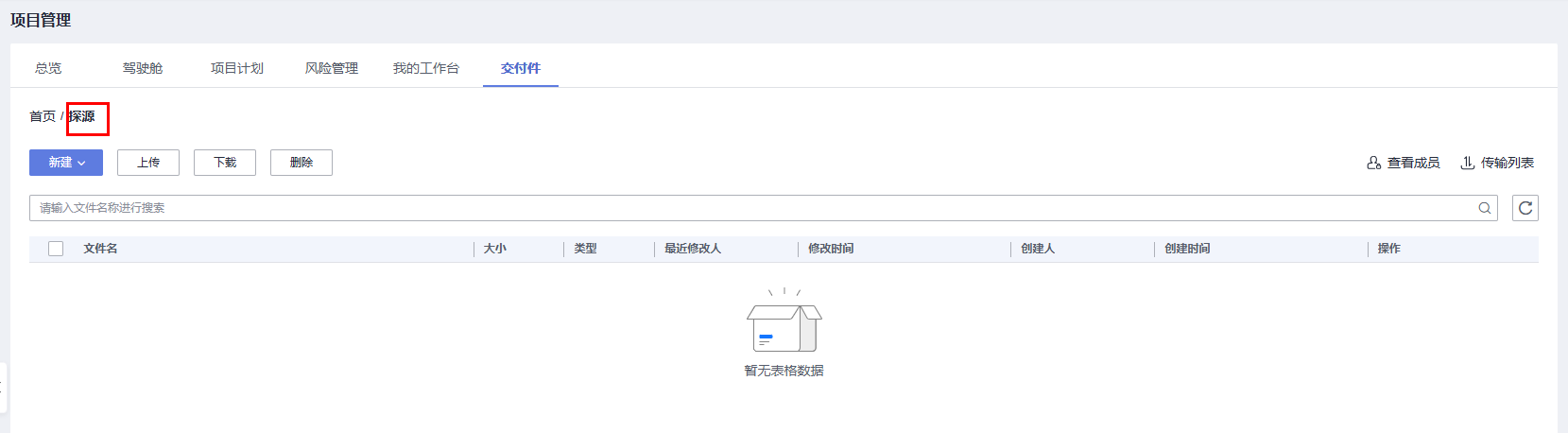The height and width of the screenshot is (433, 1568).
Task: Click the 下载 download button
Action: (x=225, y=163)
